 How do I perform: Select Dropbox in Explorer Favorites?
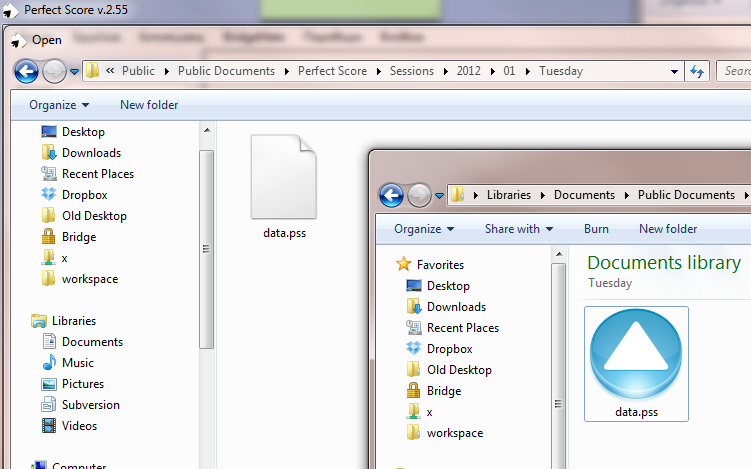coord(439,349)
